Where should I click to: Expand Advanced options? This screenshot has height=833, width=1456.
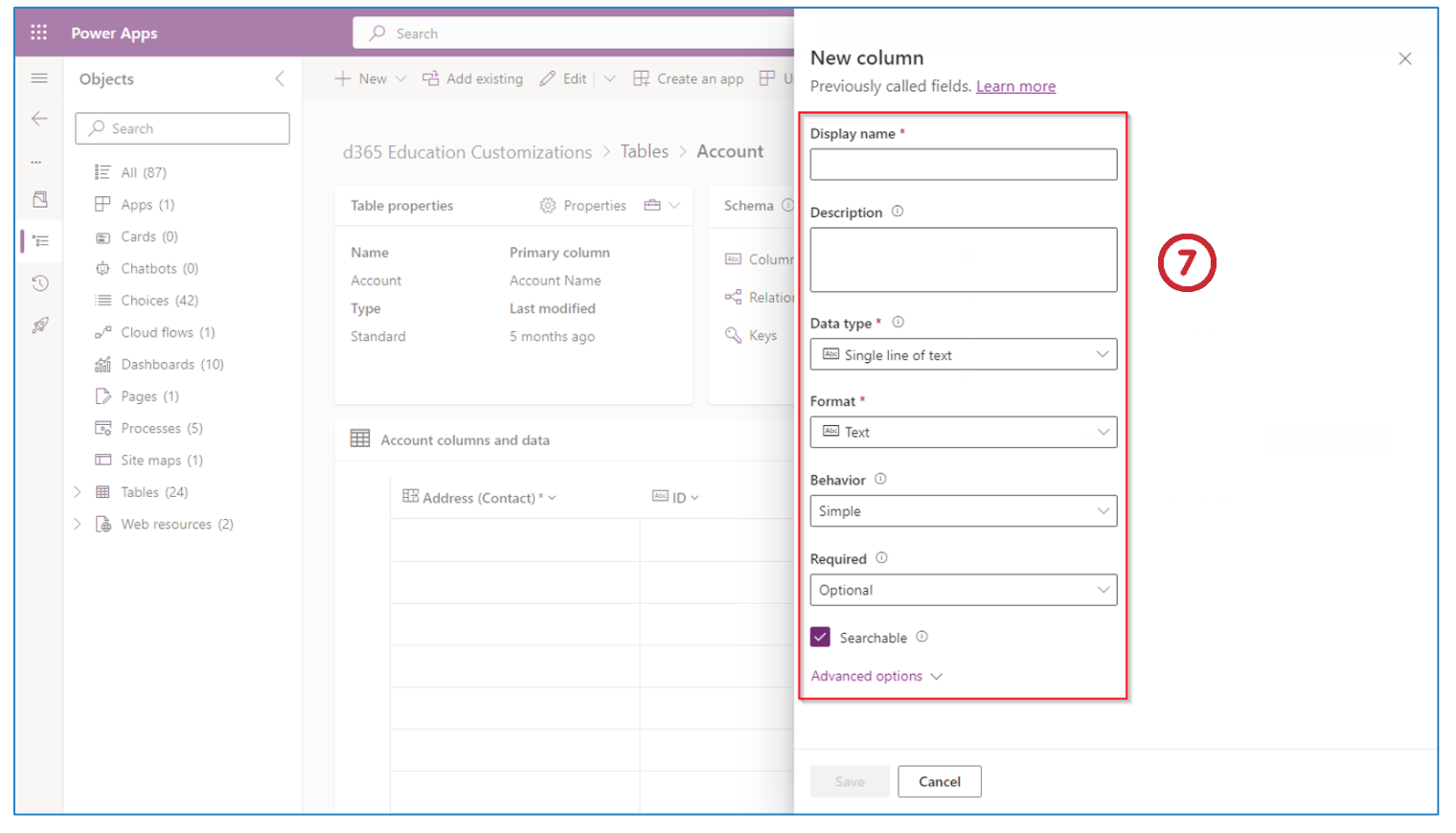876,676
